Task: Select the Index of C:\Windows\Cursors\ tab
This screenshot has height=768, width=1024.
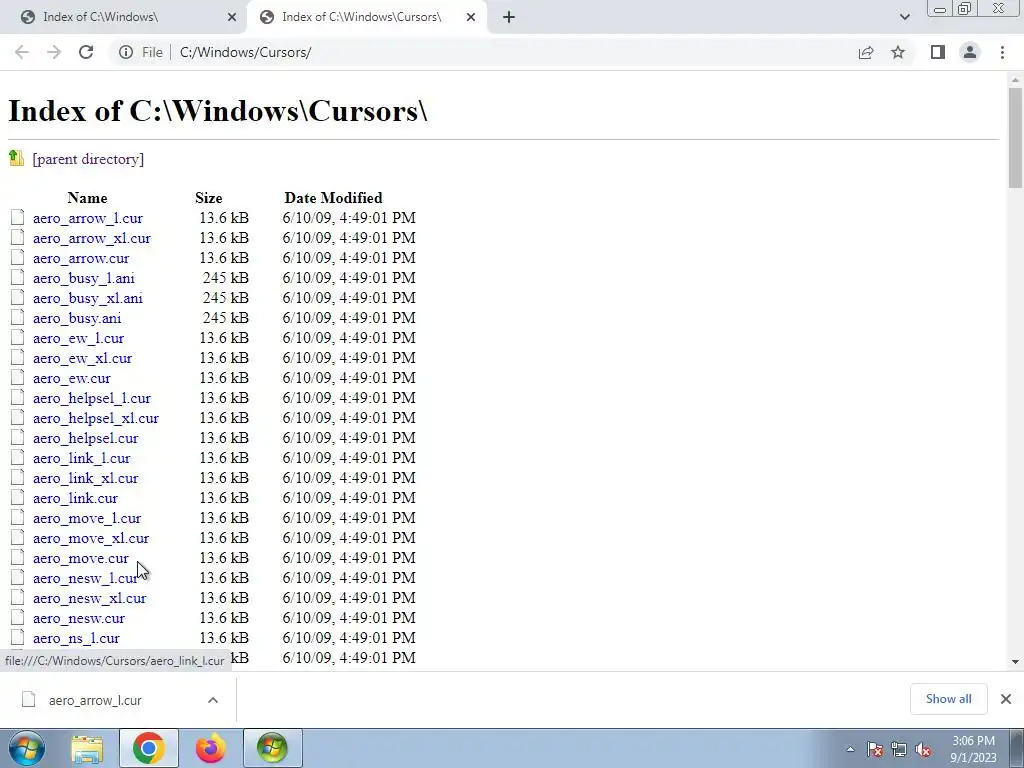Action: [366, 17]
